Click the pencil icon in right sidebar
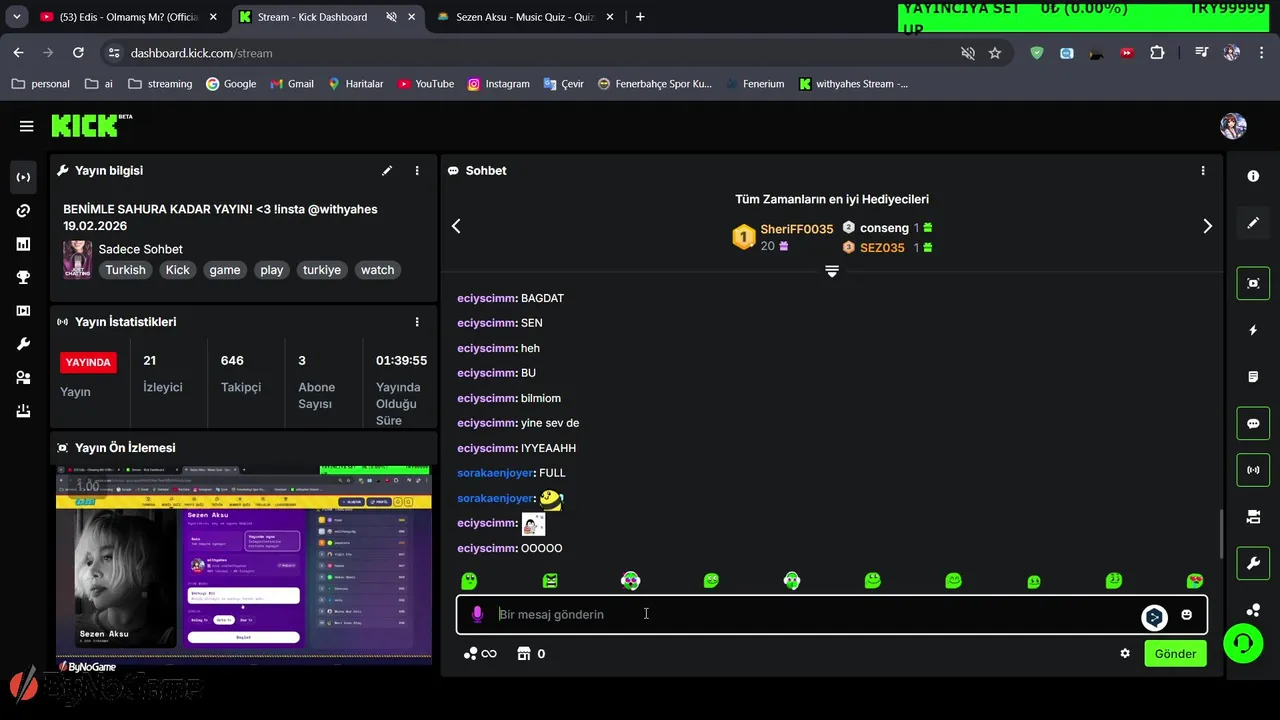Image resolution: width=1280 pixels, height=720 pixels. [x=1253, y=223]
